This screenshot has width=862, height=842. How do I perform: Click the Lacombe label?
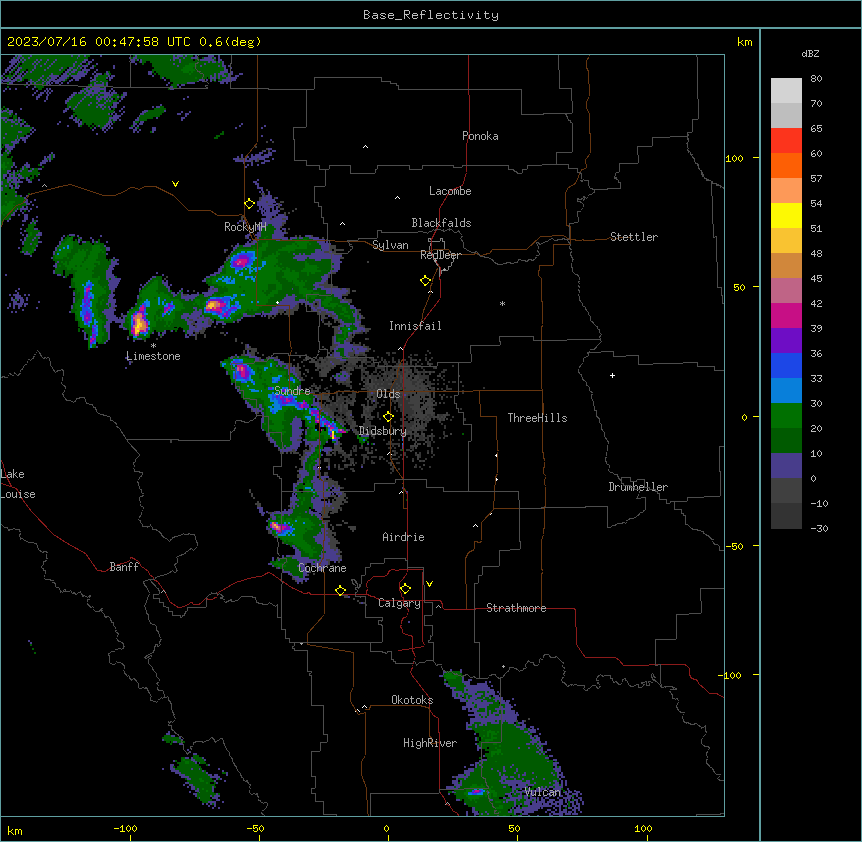(450, 191)
